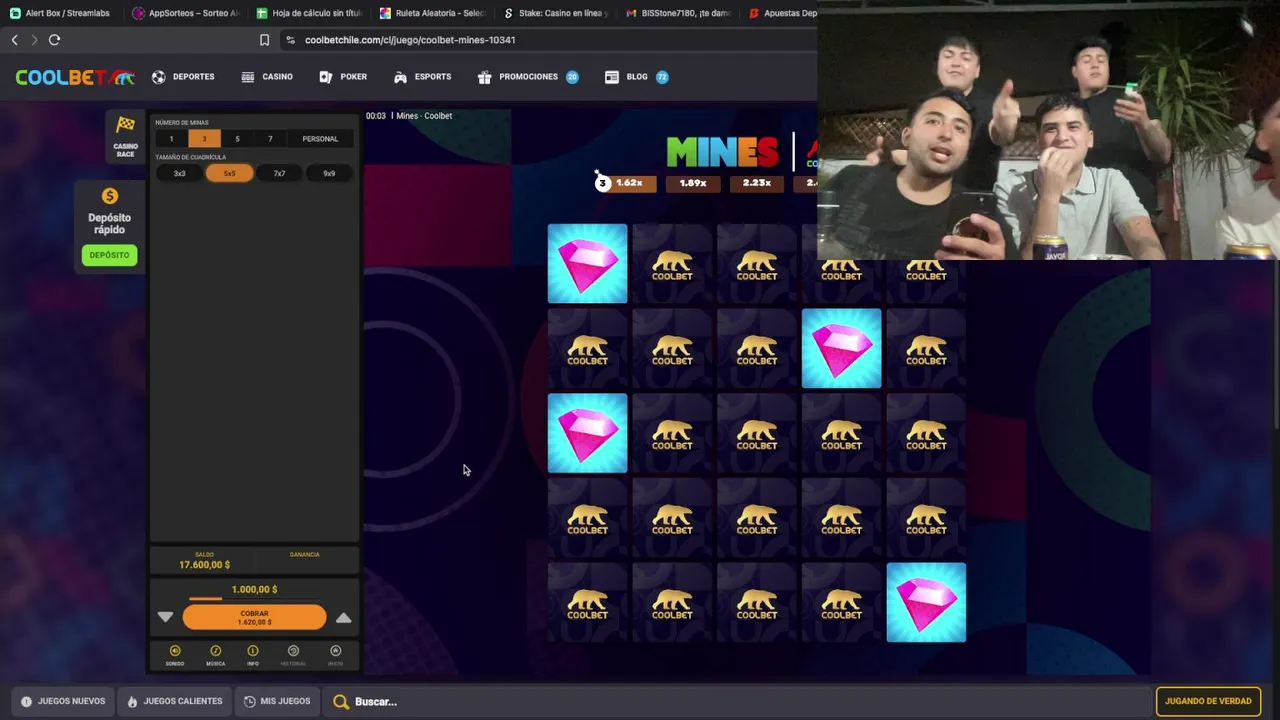Increase bet with the up arrow

pos(343,618)
